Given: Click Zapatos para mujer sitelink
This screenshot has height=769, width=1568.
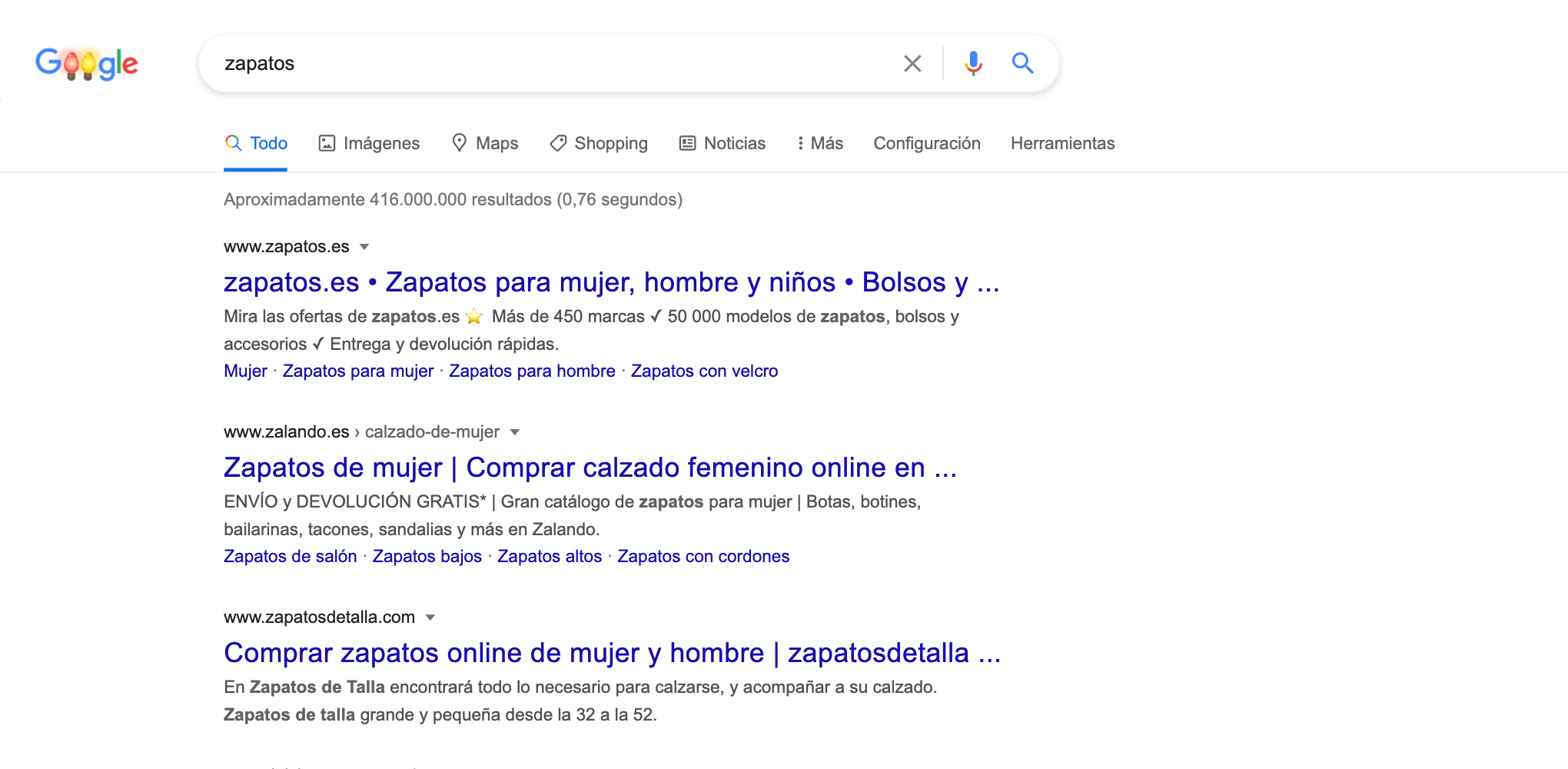Looking at the screenshot, I should pyautogui.click(x=358, y=371).
